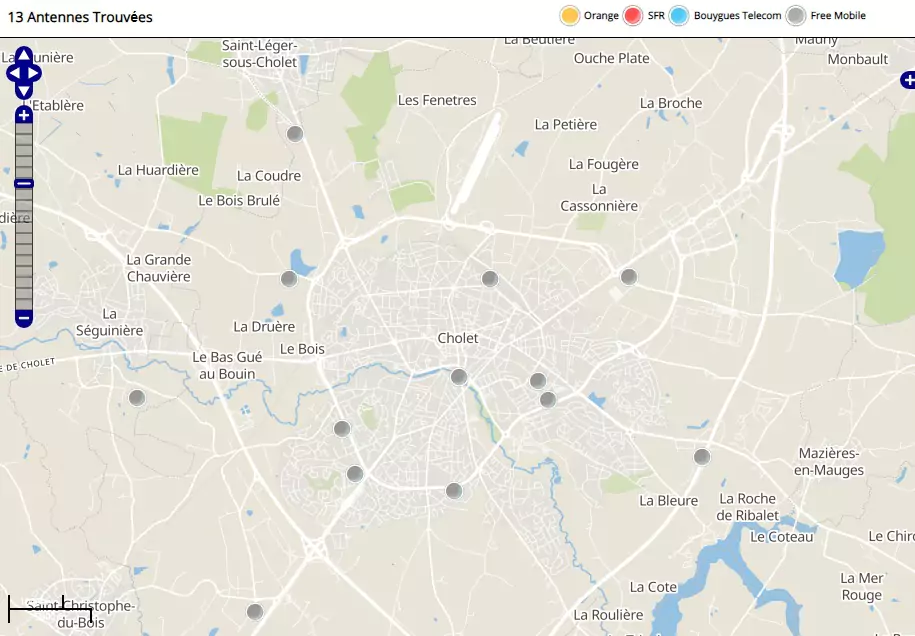Select antenna marker just below Cholet label
Screen dimensions: 915x636
point(459,377)
